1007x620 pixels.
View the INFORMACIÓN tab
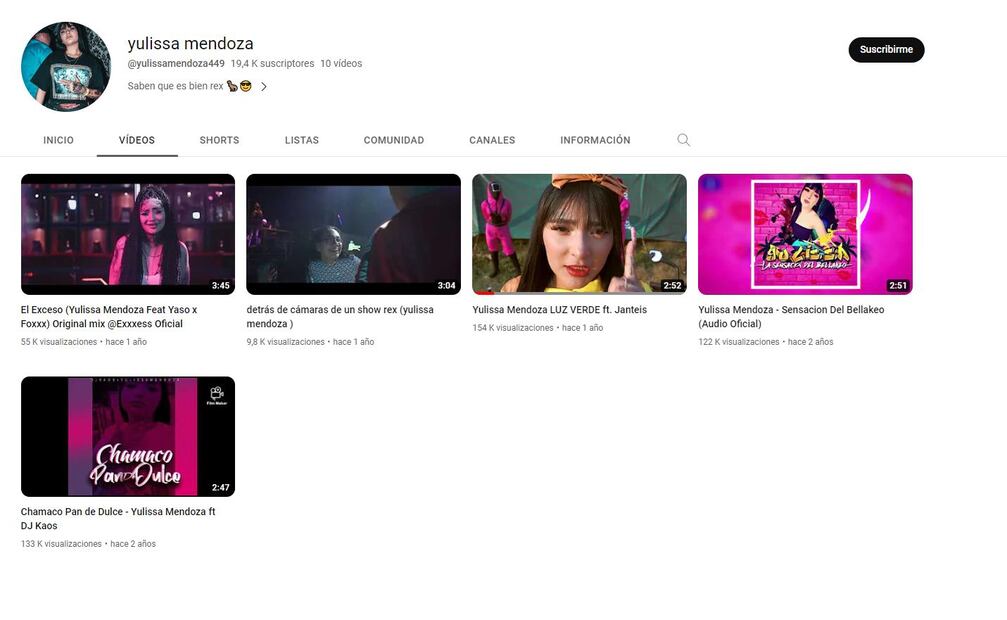tap(595, 140)
